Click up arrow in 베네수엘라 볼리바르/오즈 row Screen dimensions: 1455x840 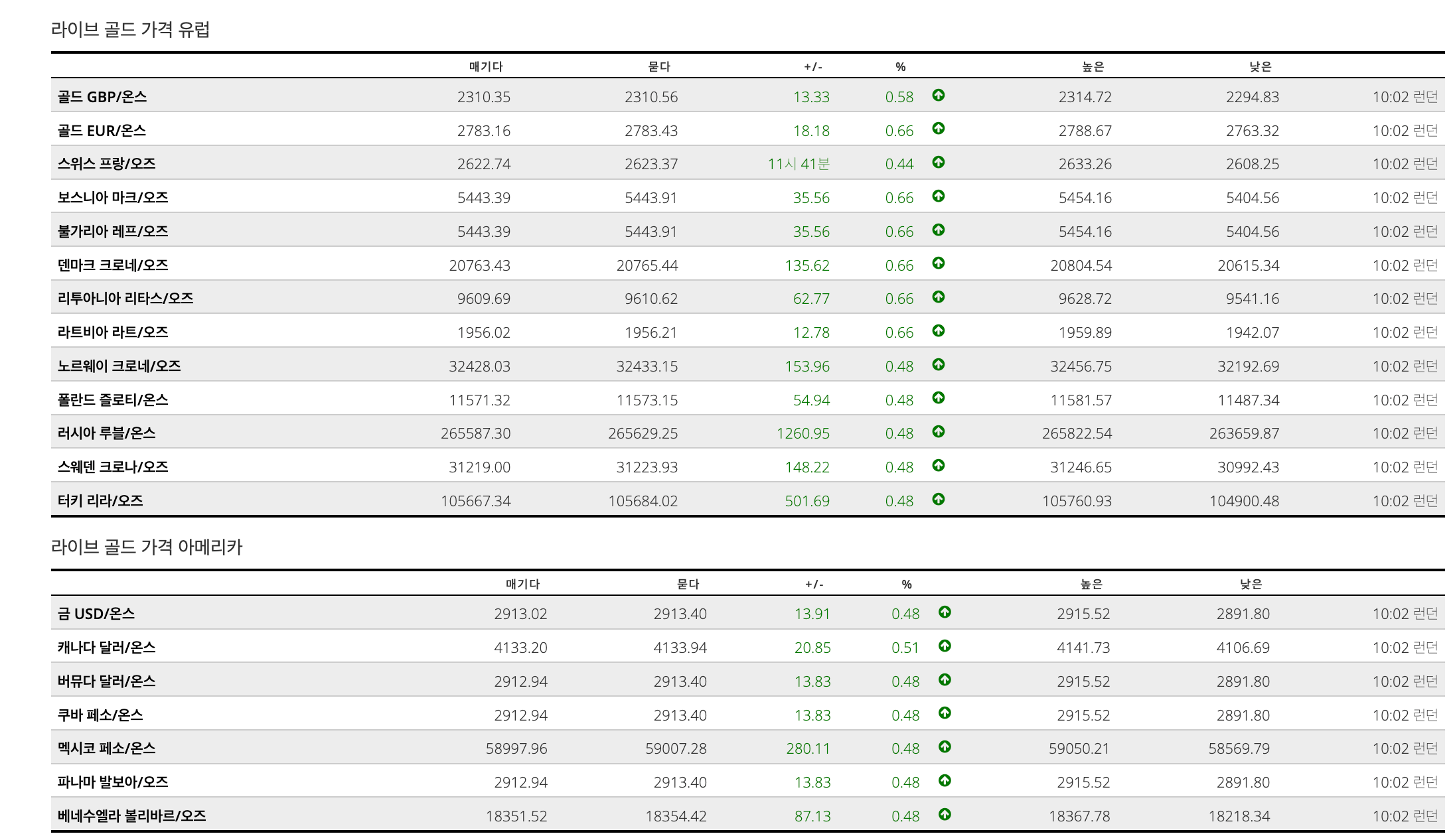tap(945, 815)
